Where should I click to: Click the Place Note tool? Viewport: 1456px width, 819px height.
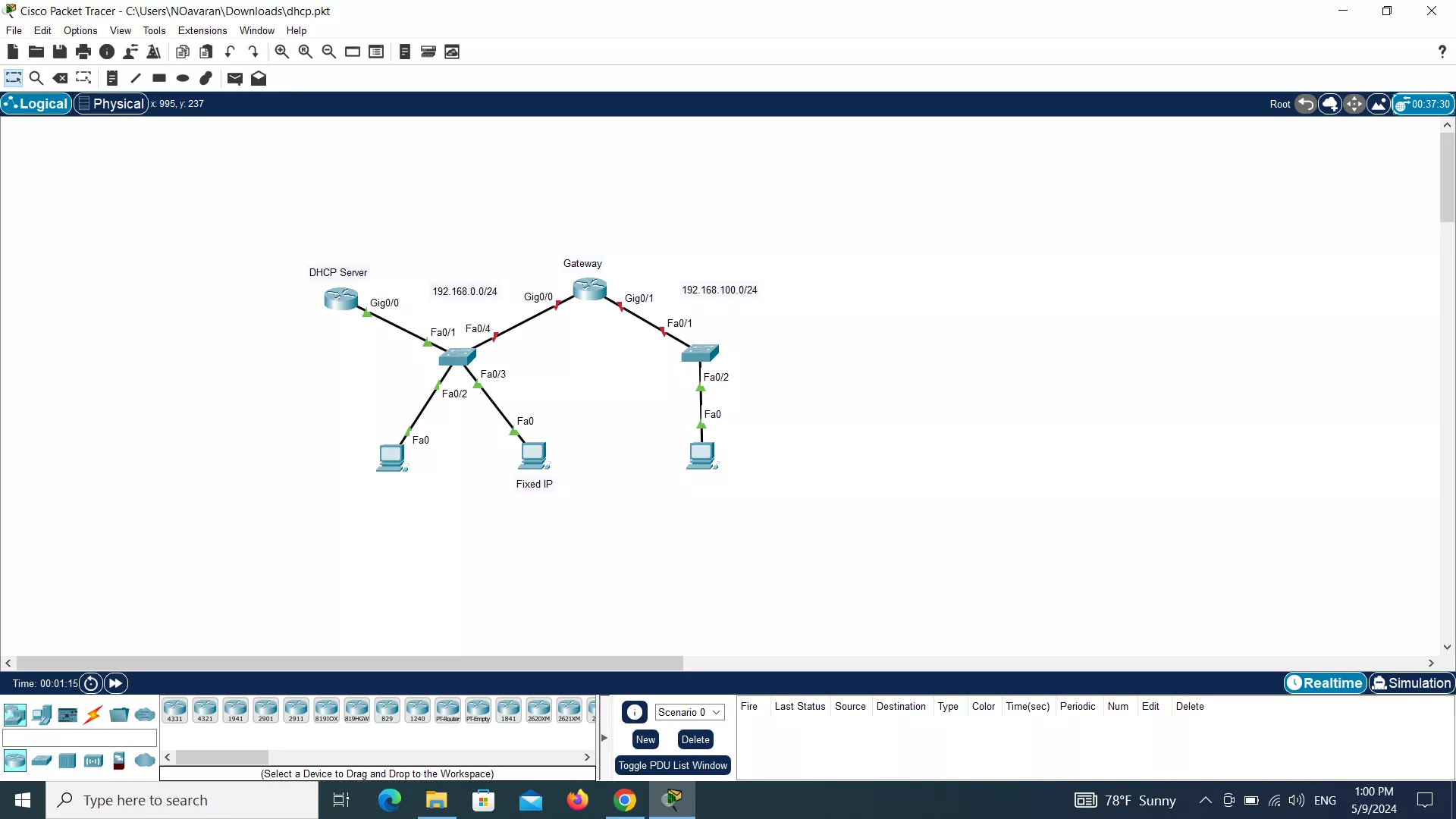pyautogui.click(x=112, y=78)
